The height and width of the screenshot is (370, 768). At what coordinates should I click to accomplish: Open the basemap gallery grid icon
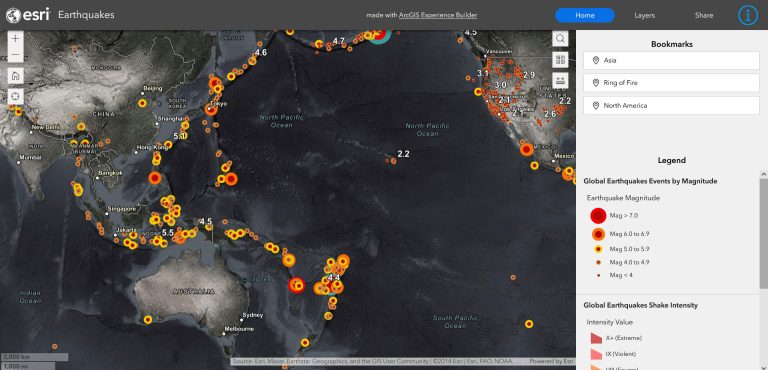click(560, 60)
